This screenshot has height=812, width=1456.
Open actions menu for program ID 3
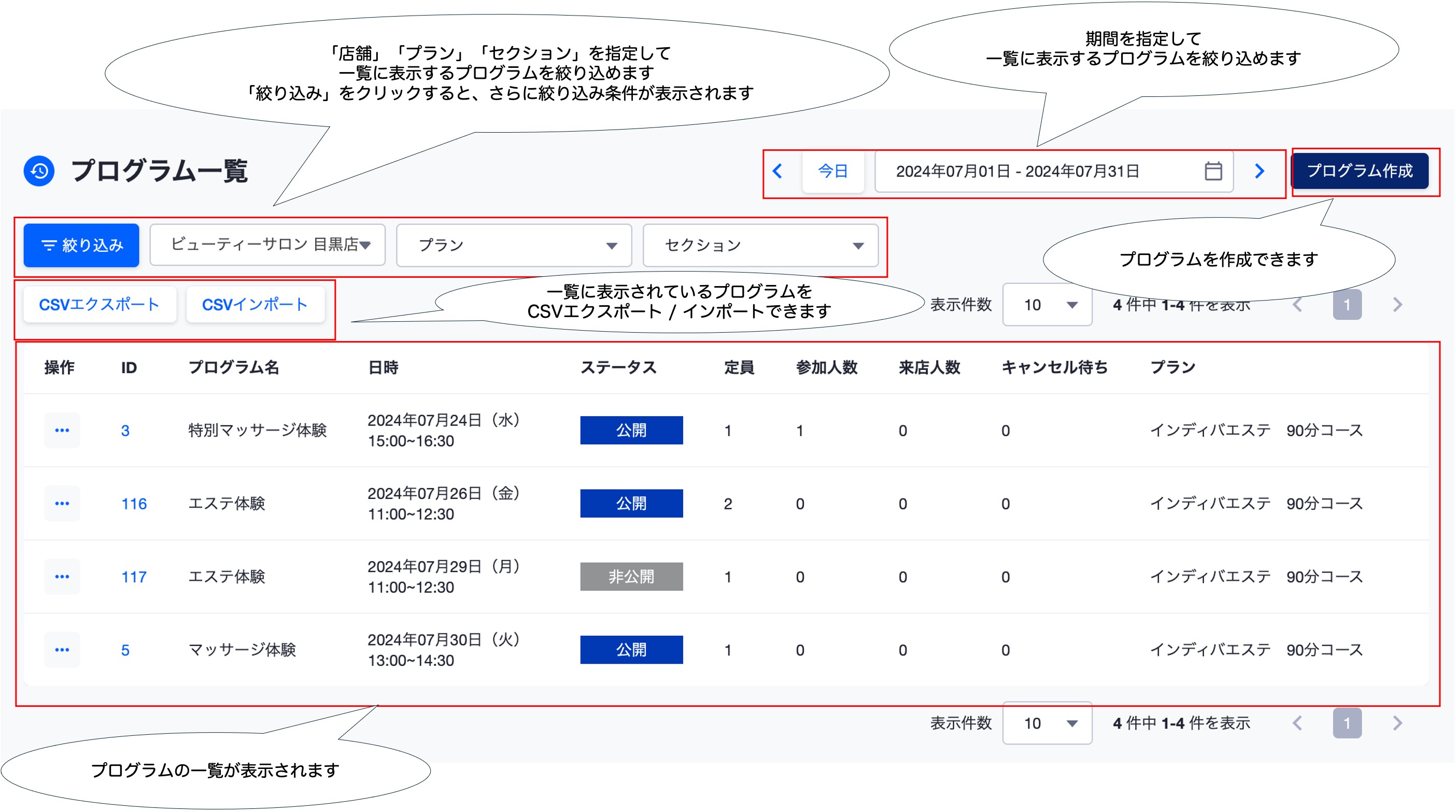(62, 431)
